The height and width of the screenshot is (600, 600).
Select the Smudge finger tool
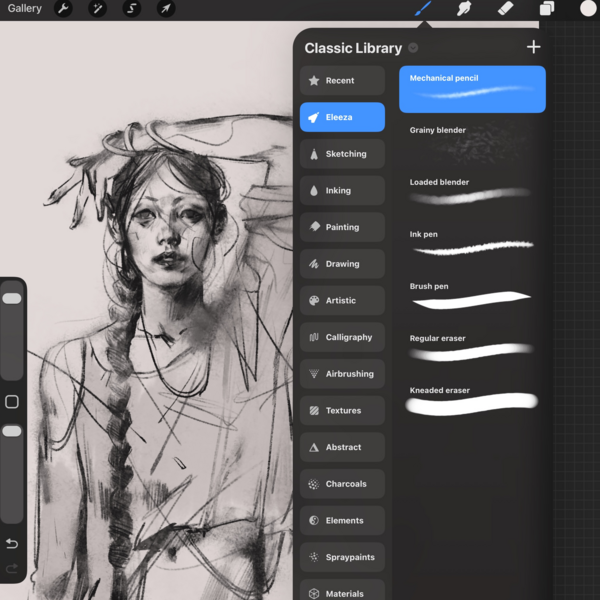point(464,8)
